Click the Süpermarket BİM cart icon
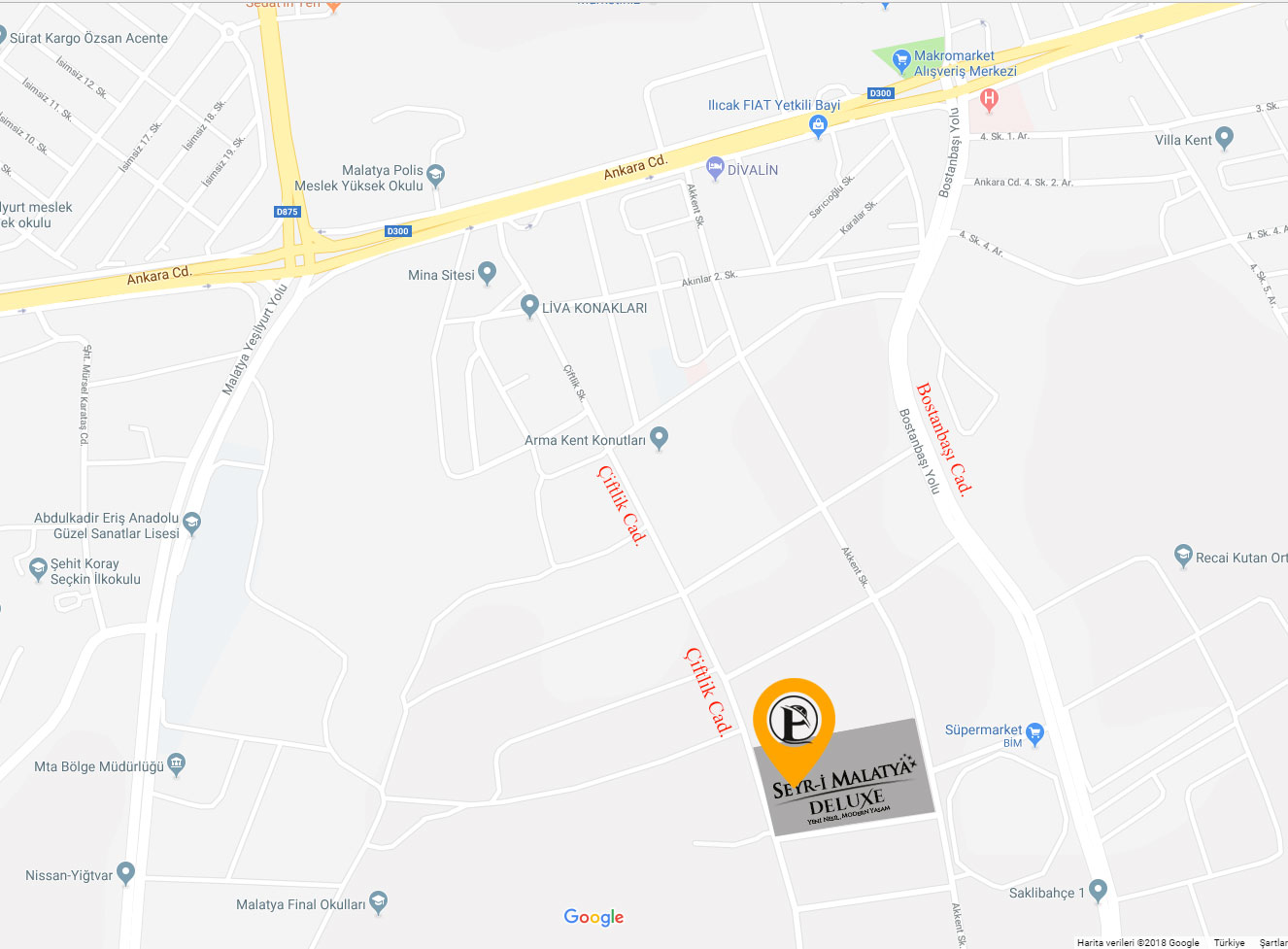This screenshot has height=949, width=1288. click(x=1034, y=735)
